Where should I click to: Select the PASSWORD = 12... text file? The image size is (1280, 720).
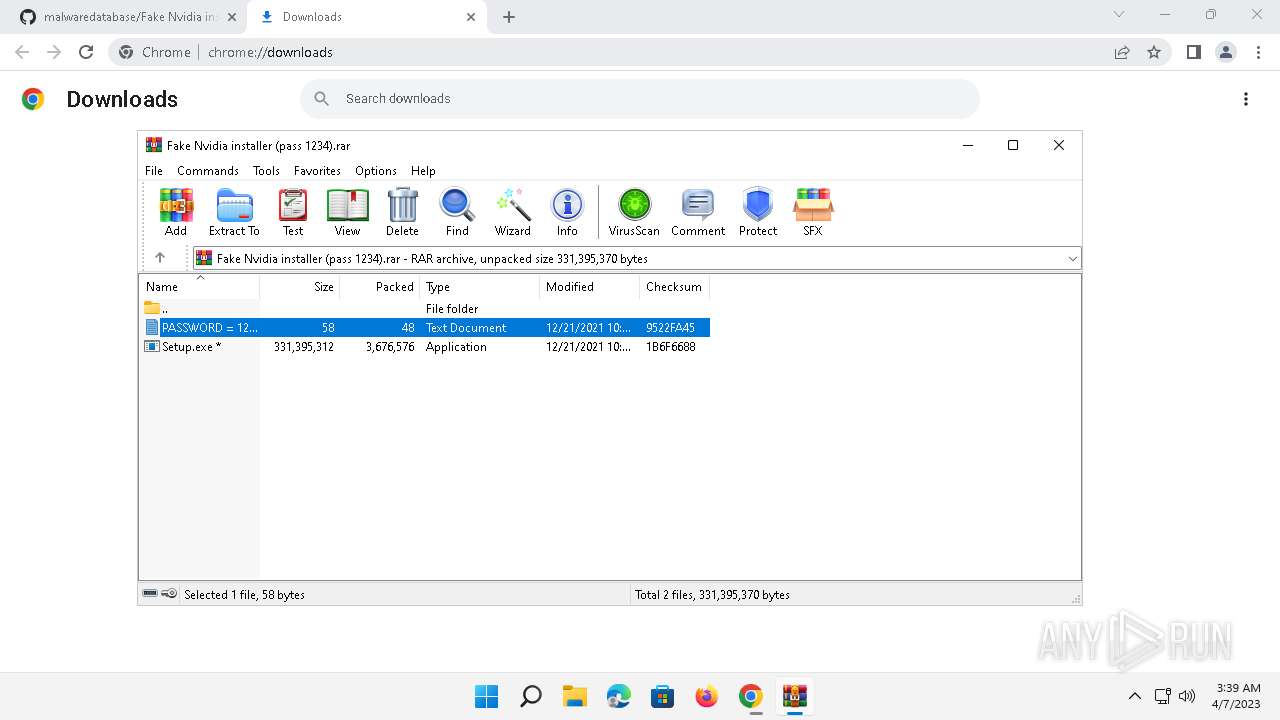click(x=425, y=328)
